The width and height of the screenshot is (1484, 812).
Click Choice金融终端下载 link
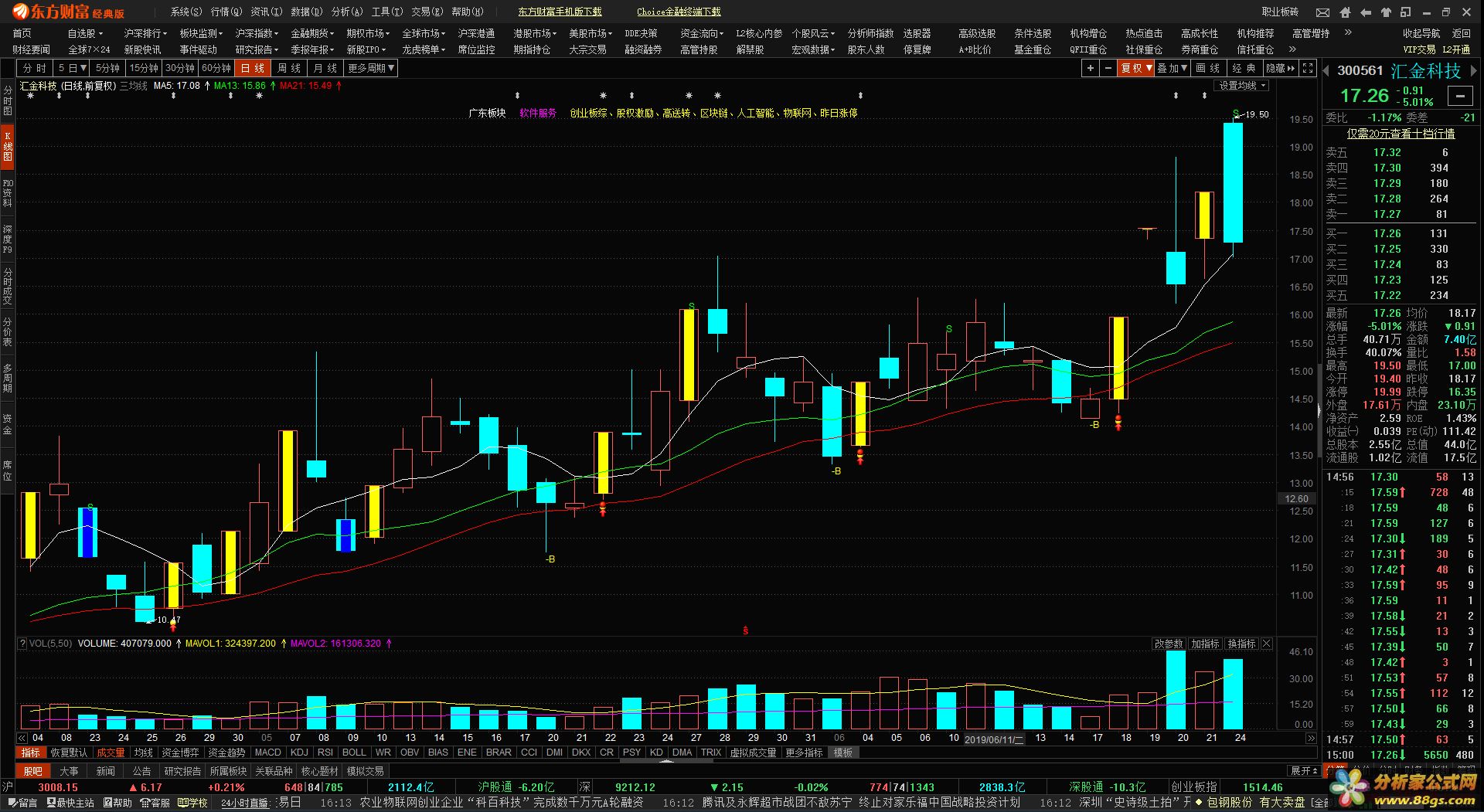[x=679, y=12]
